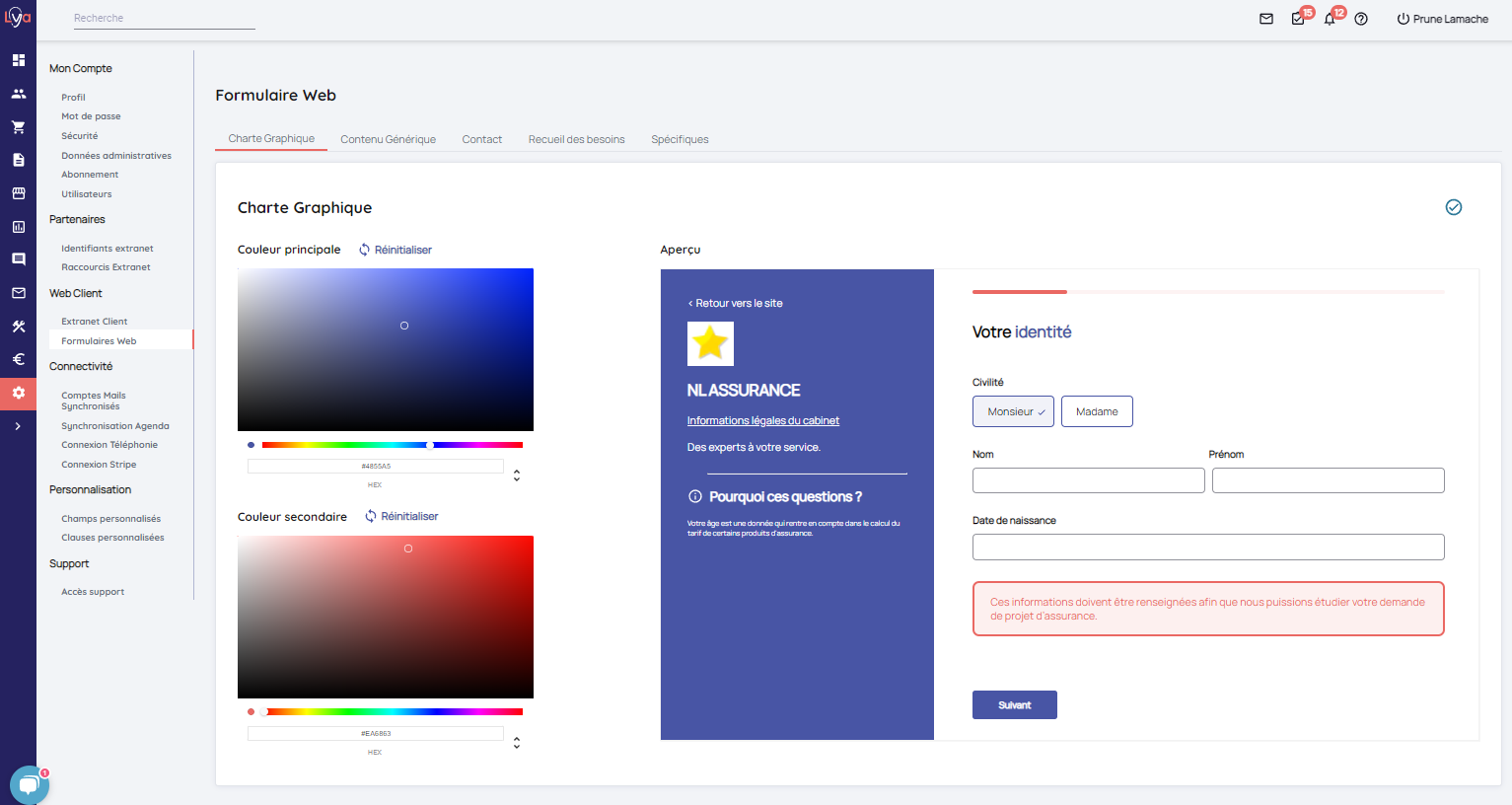1512x805 pixels.
Task: Open Informations légales du cabinet link
Action: click(762, 420)
